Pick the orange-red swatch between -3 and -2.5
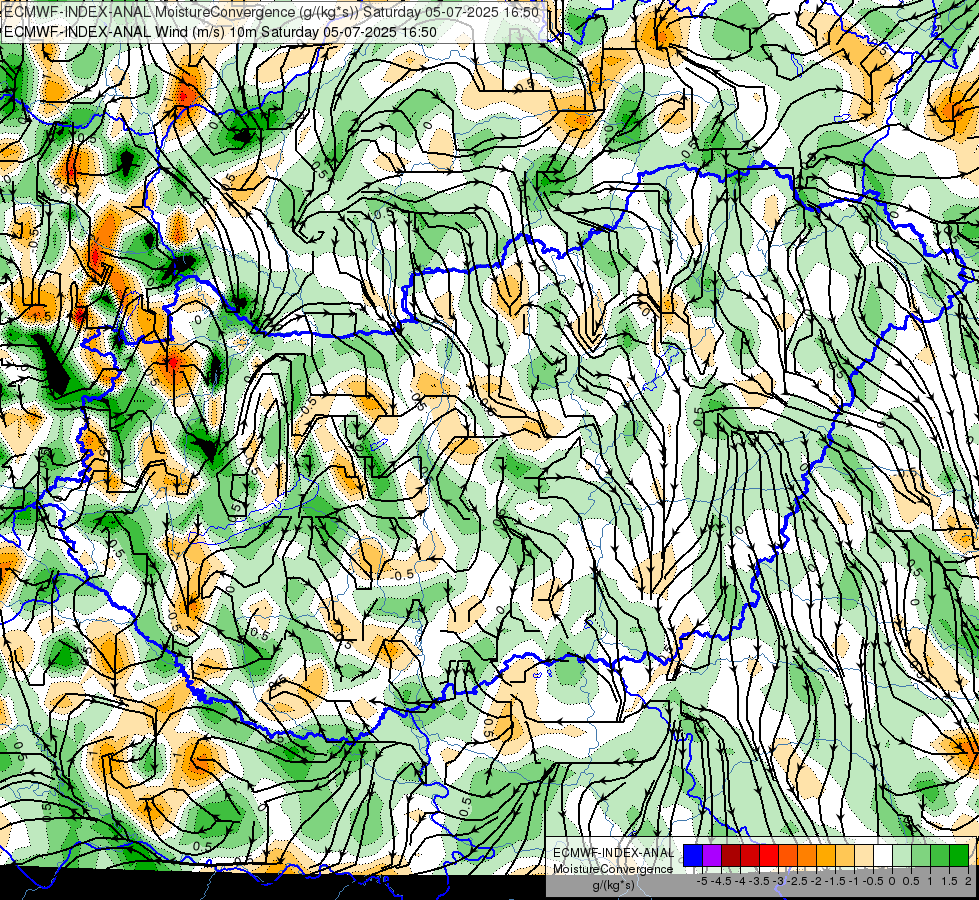Viewport: 979px width, 900px height. click(788, 856)
